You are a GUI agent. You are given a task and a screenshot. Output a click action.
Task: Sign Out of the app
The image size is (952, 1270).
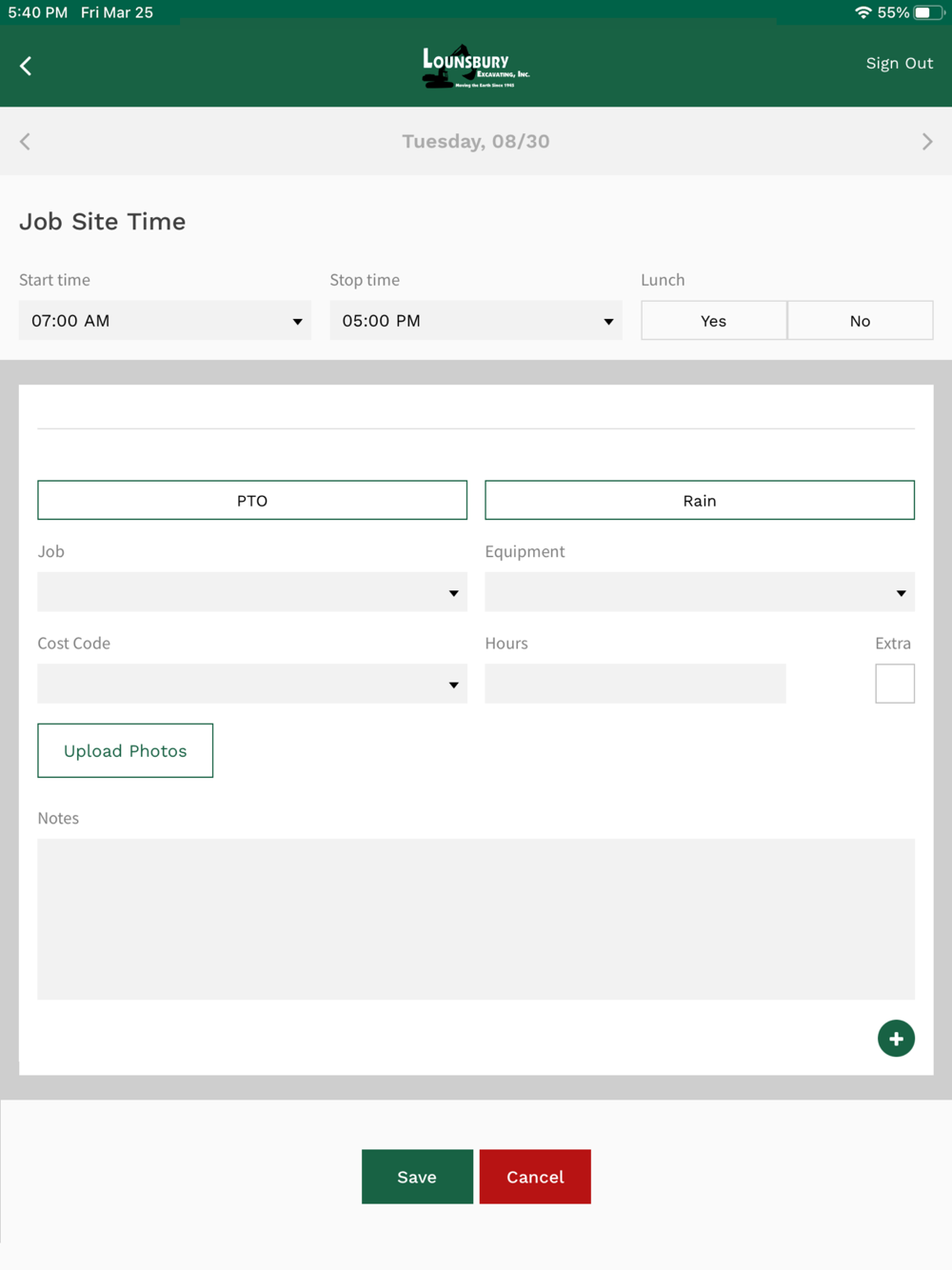(900, 64)
